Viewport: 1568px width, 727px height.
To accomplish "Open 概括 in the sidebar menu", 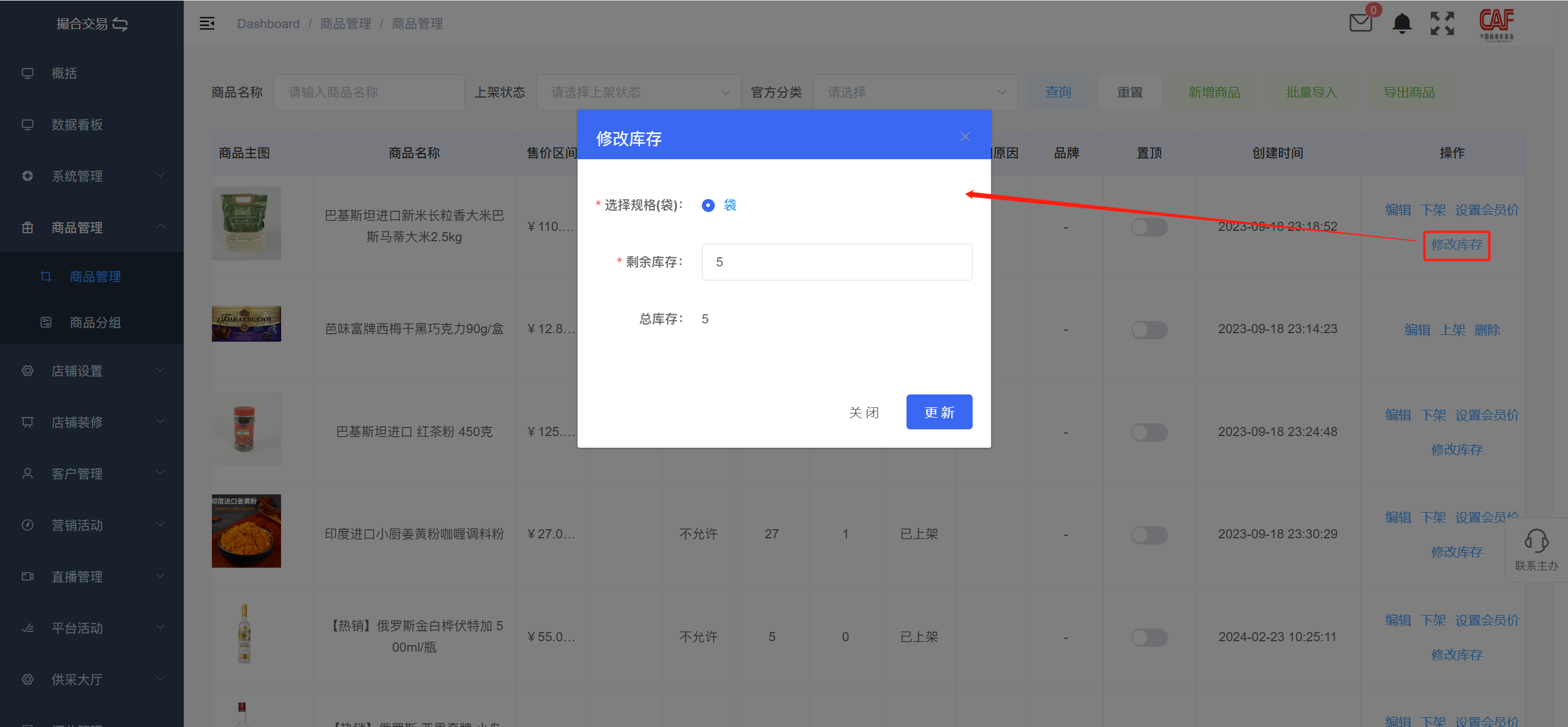I will tap(92, 73).
